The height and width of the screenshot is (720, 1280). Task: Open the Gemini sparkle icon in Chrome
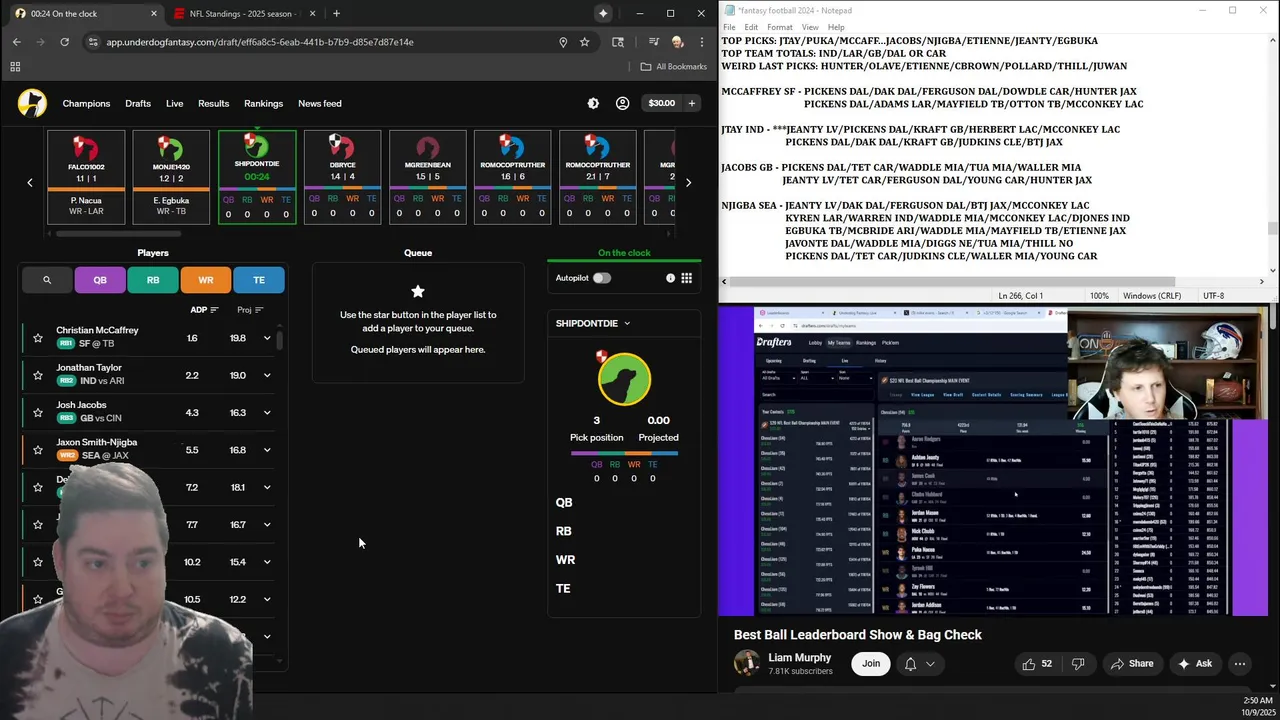[603, 13]
